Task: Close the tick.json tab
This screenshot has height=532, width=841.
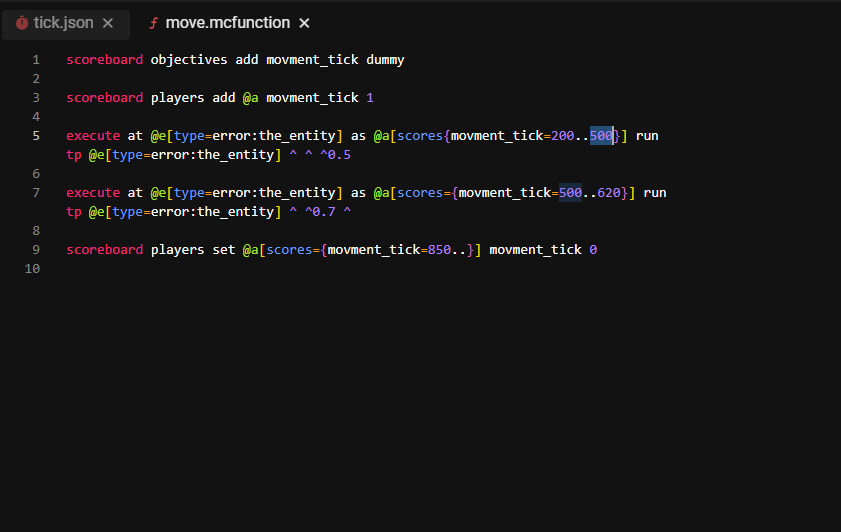Action: [x=108, y=23]
